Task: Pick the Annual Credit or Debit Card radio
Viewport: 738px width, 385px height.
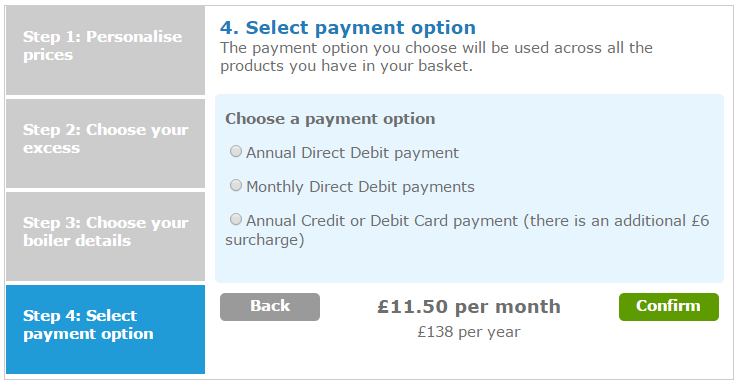Action: 236,219
